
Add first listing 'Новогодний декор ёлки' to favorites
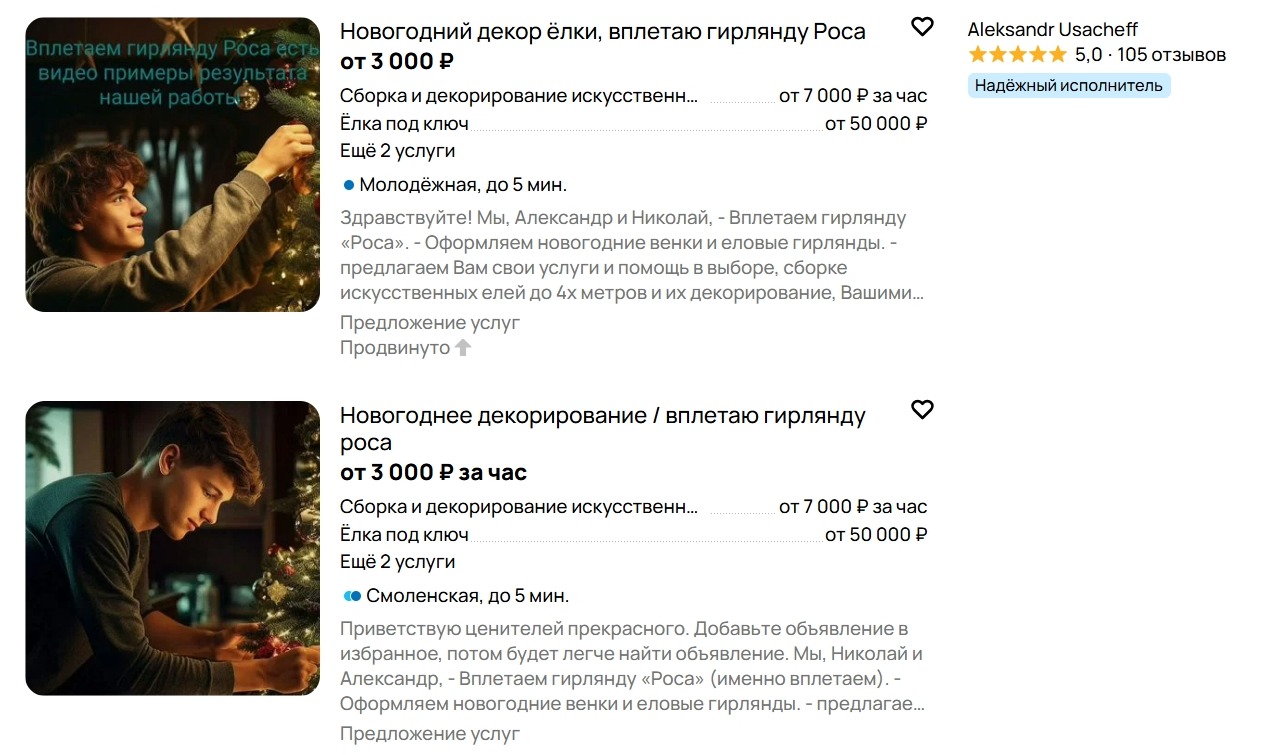[x=922, y=27]
